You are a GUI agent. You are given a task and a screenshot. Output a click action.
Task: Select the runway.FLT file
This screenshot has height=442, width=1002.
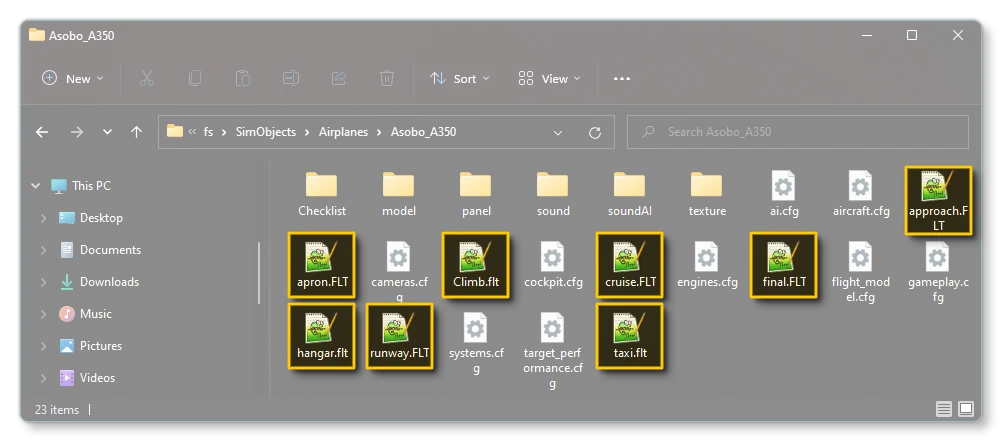tap(399, 336)
